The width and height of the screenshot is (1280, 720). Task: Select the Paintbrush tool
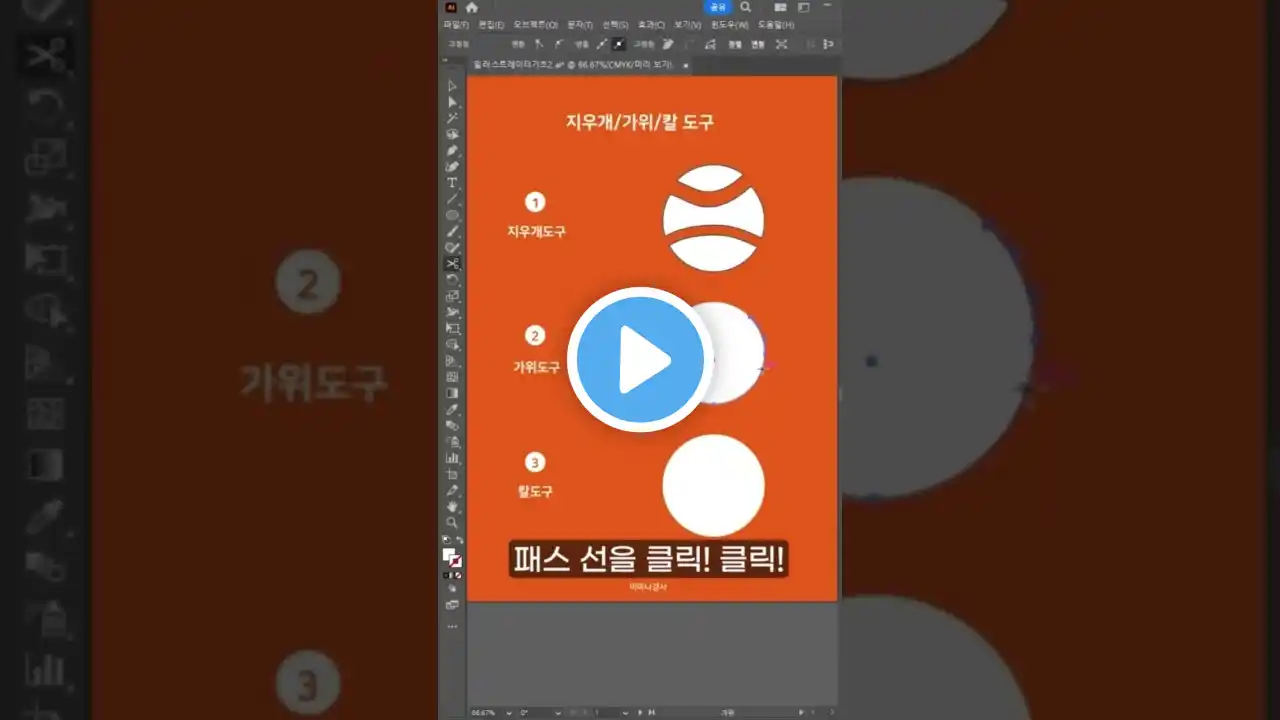(453, 231)
